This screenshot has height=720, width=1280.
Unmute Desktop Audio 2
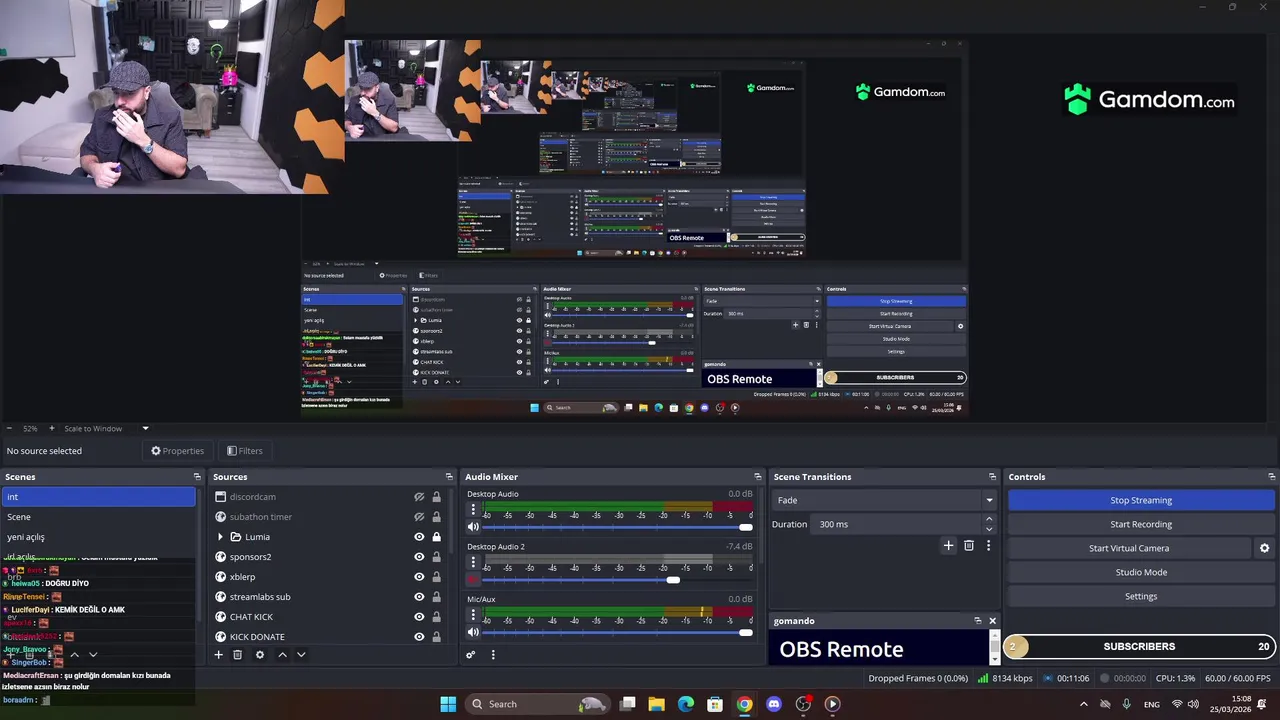pos(473,580)
